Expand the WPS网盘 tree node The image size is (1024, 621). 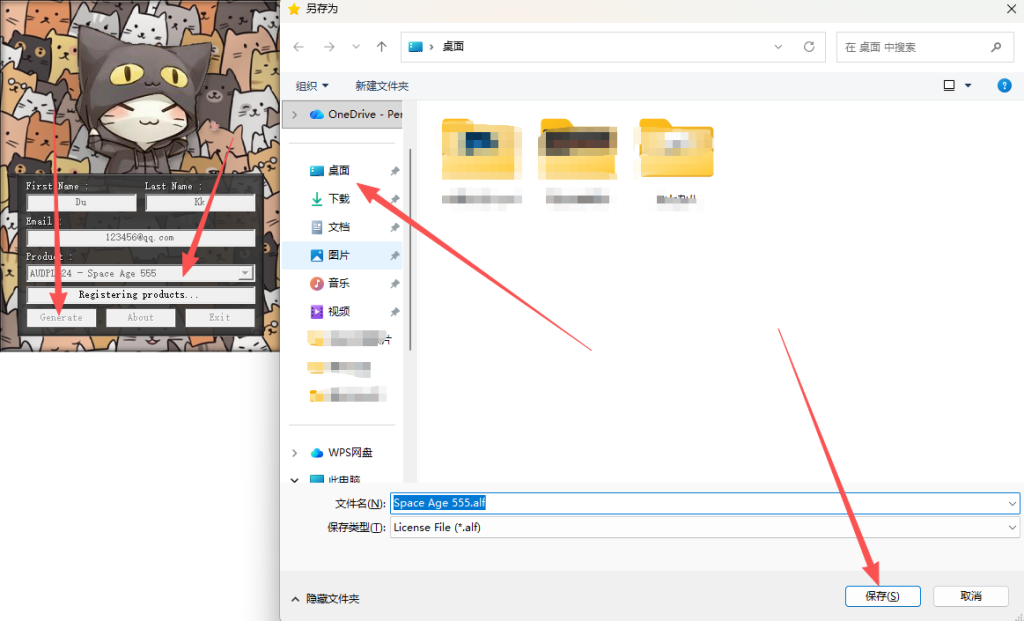pyautogui.click(x=295, y=453)
